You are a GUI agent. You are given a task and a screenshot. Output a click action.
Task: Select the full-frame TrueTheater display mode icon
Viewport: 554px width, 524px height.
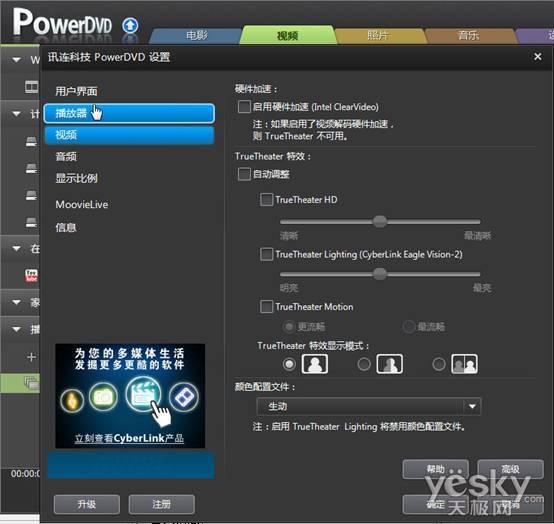(314, 364)
